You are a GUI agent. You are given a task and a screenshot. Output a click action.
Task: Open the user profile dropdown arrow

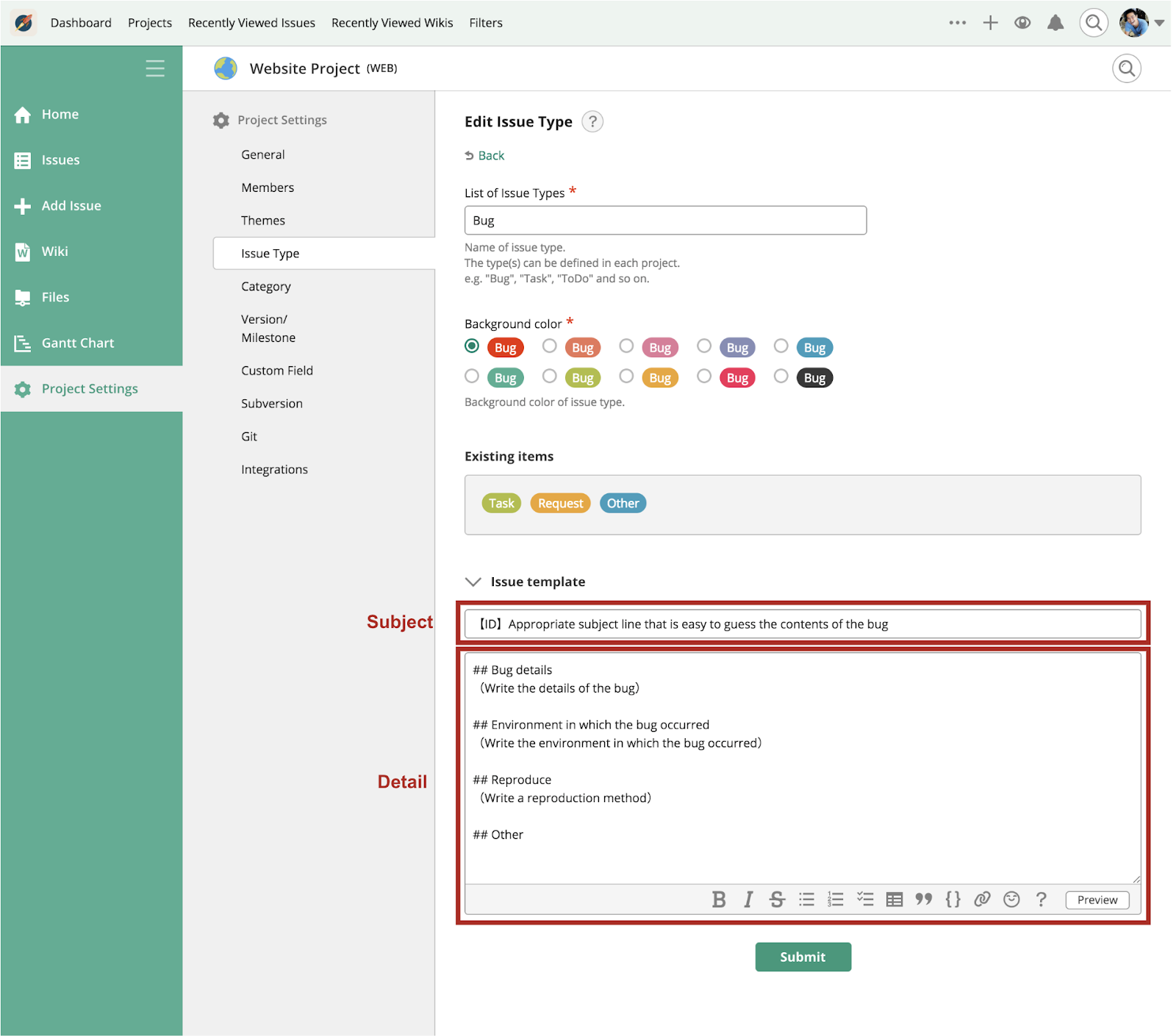point(1159,23)
